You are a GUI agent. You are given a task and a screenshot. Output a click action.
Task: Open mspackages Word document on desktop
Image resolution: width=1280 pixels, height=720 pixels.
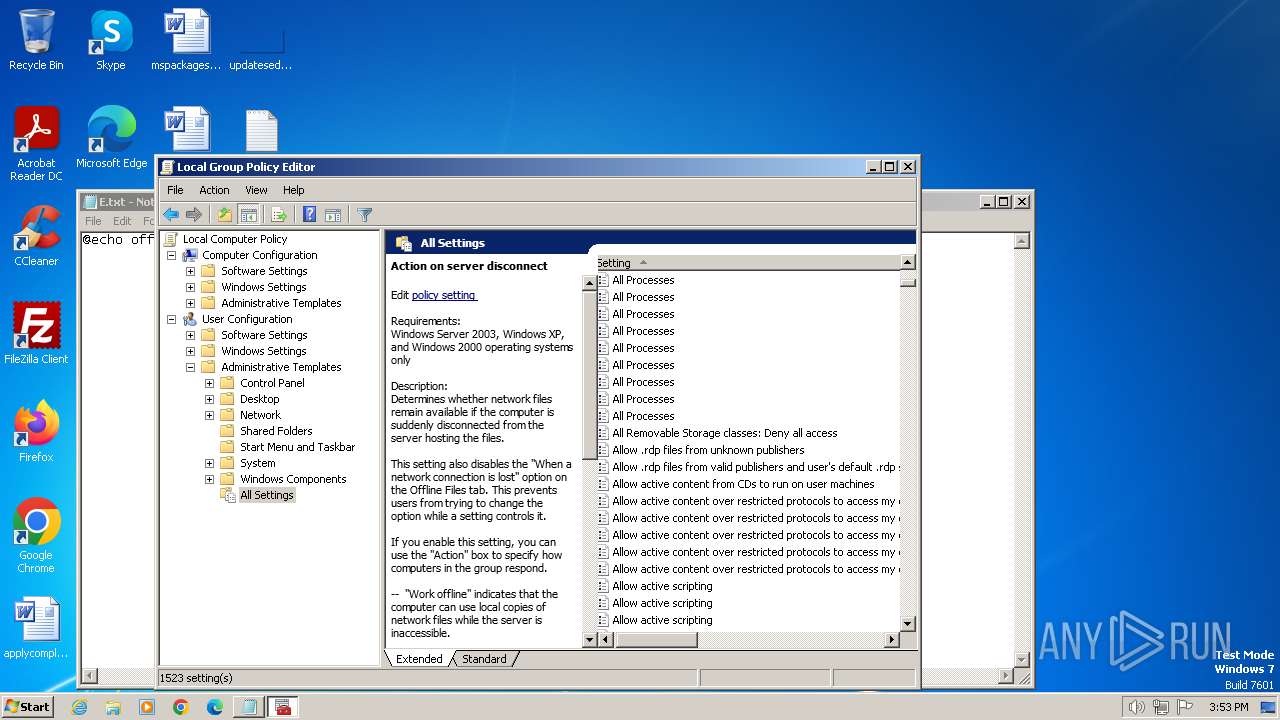tap(186, 40)
